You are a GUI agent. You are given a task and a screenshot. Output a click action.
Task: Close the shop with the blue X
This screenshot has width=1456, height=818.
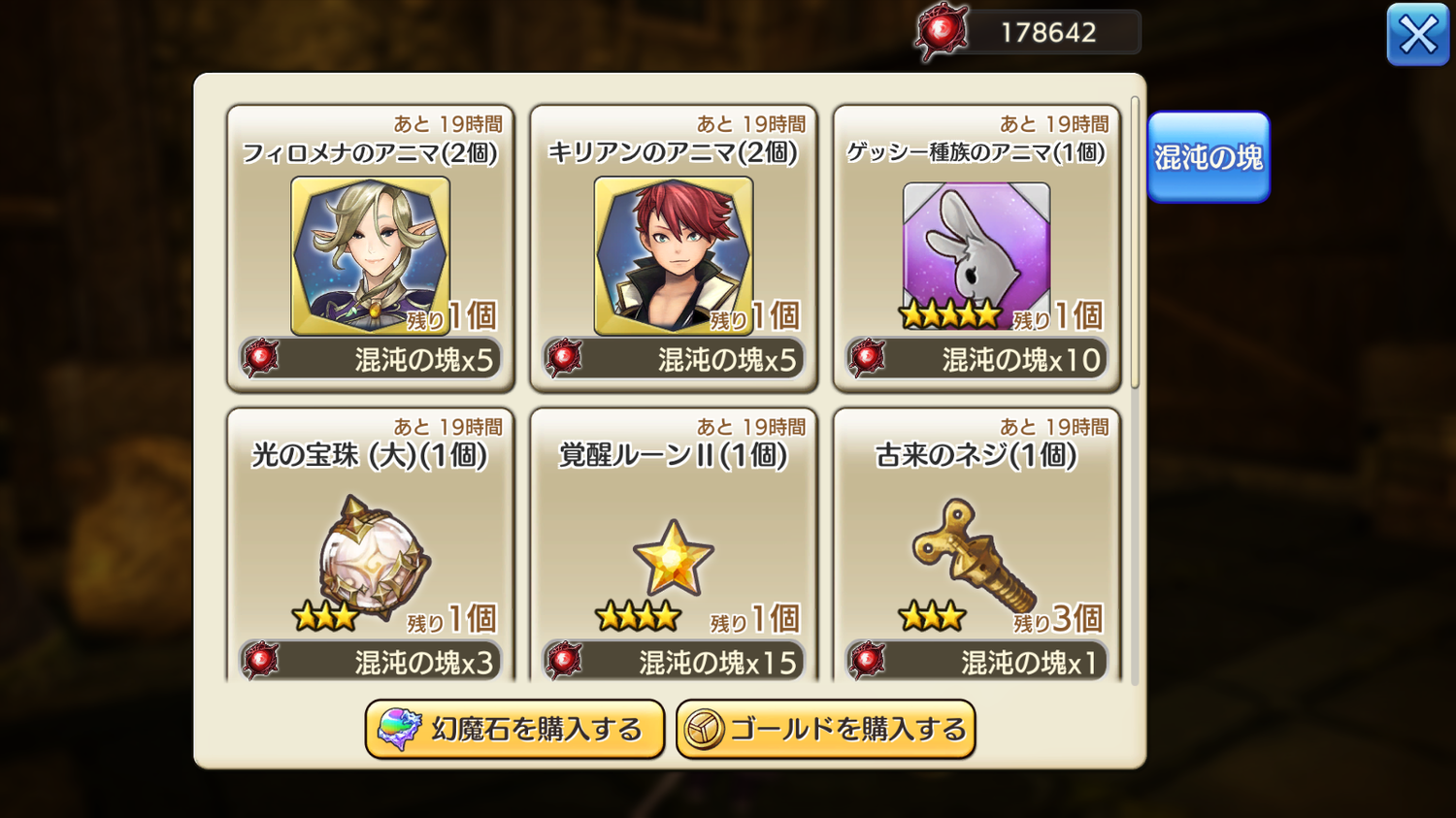pyautogui.click(x=1418, y=35)
